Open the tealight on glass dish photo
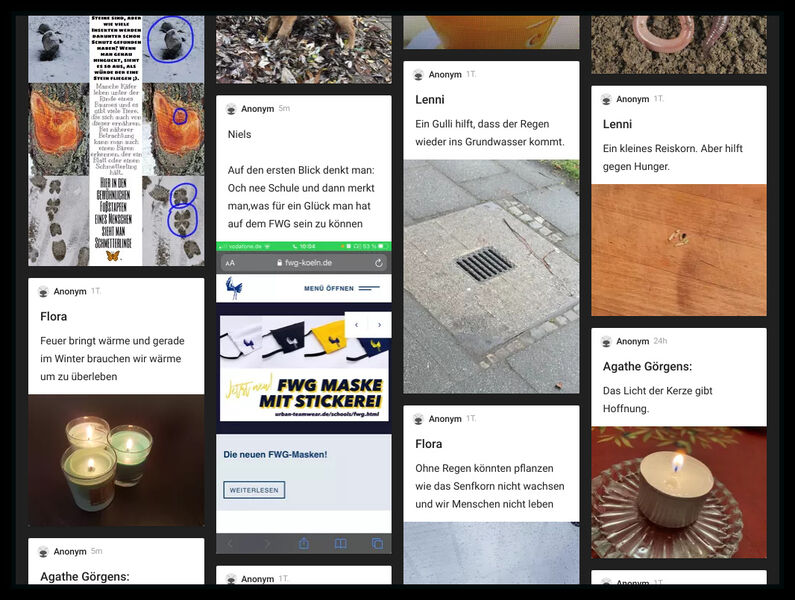 click(x=679, y=492)
